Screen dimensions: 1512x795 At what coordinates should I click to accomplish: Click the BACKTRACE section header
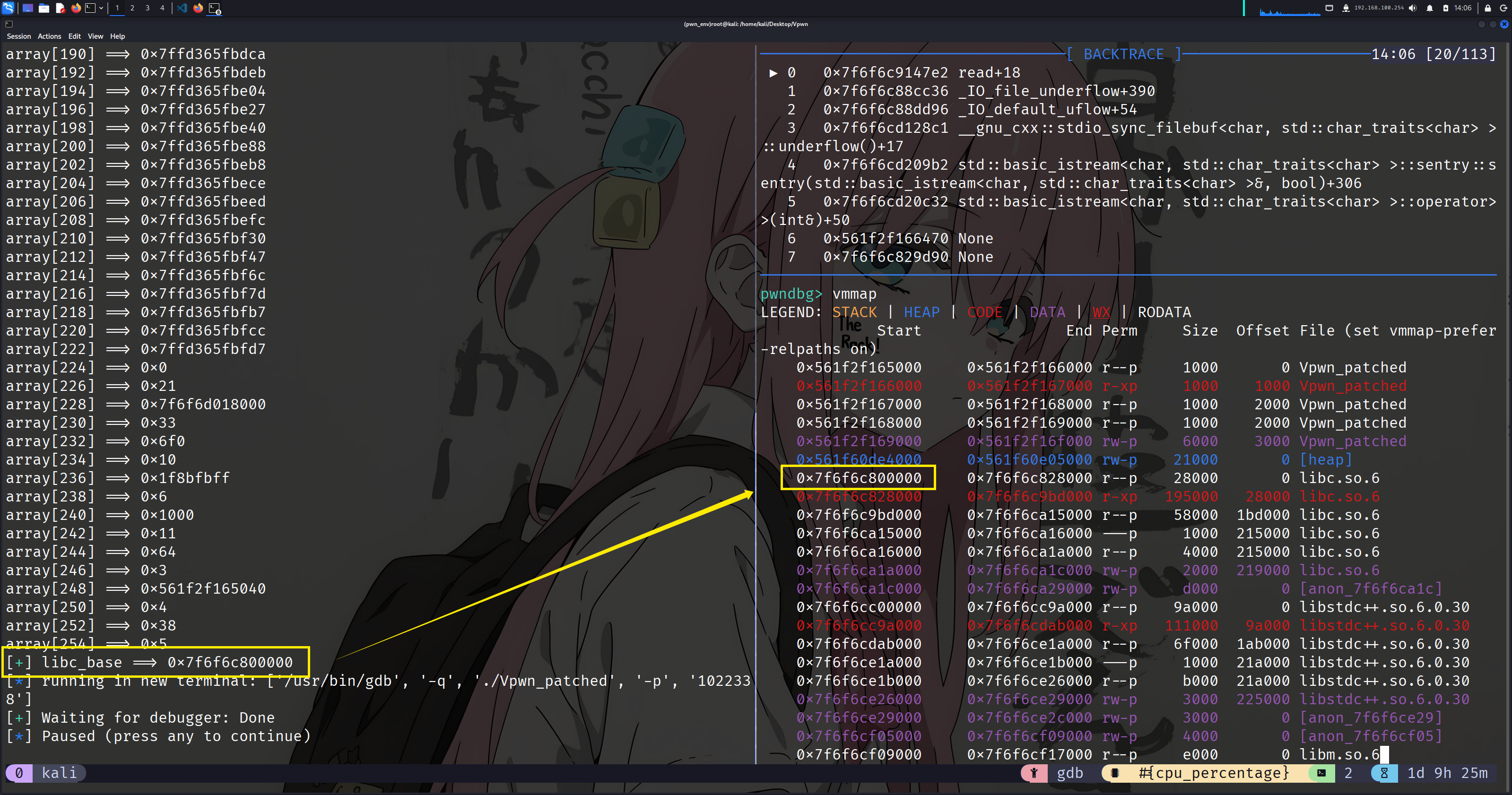tap(1123, 54)
